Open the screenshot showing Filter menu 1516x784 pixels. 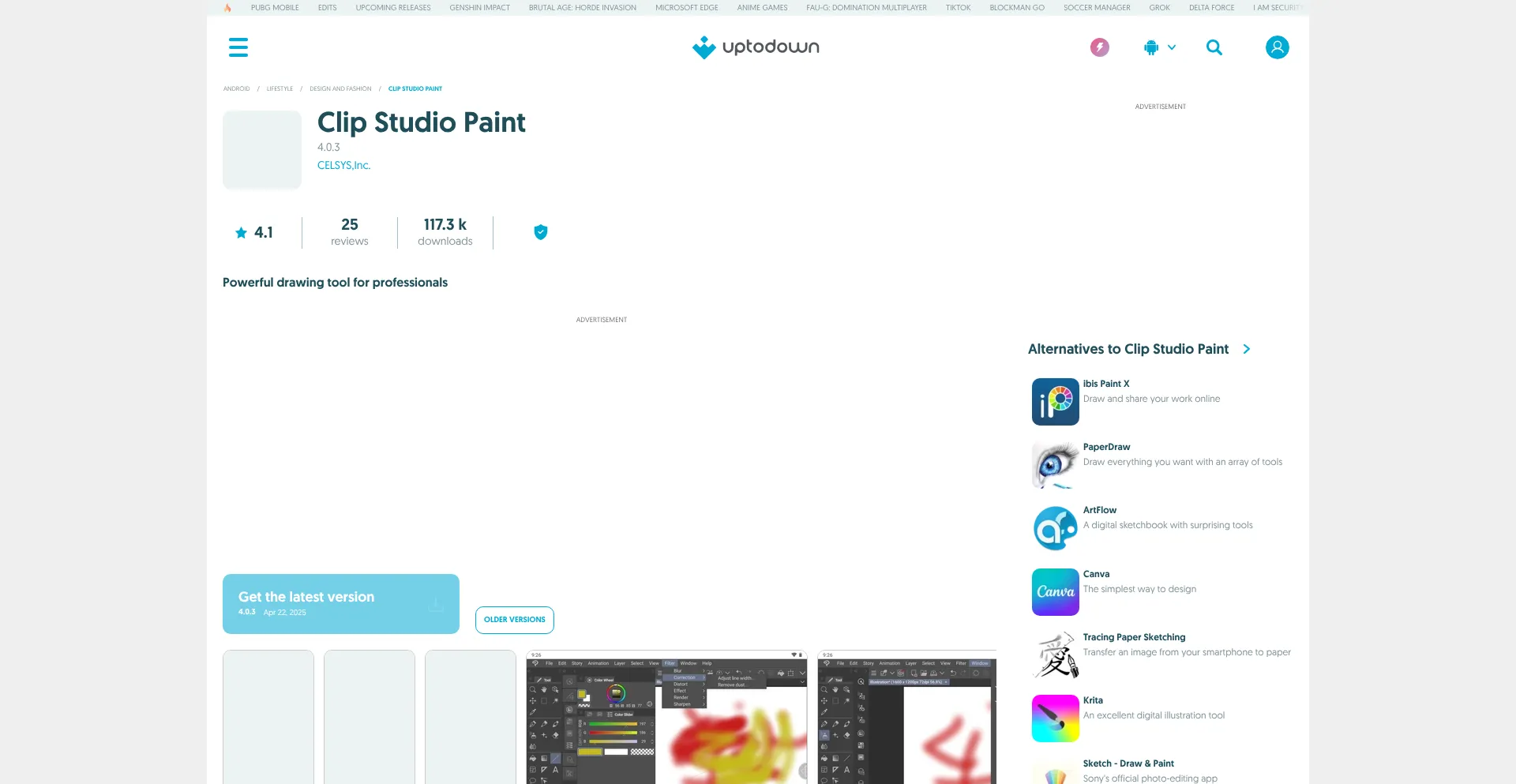pos(666,718)
